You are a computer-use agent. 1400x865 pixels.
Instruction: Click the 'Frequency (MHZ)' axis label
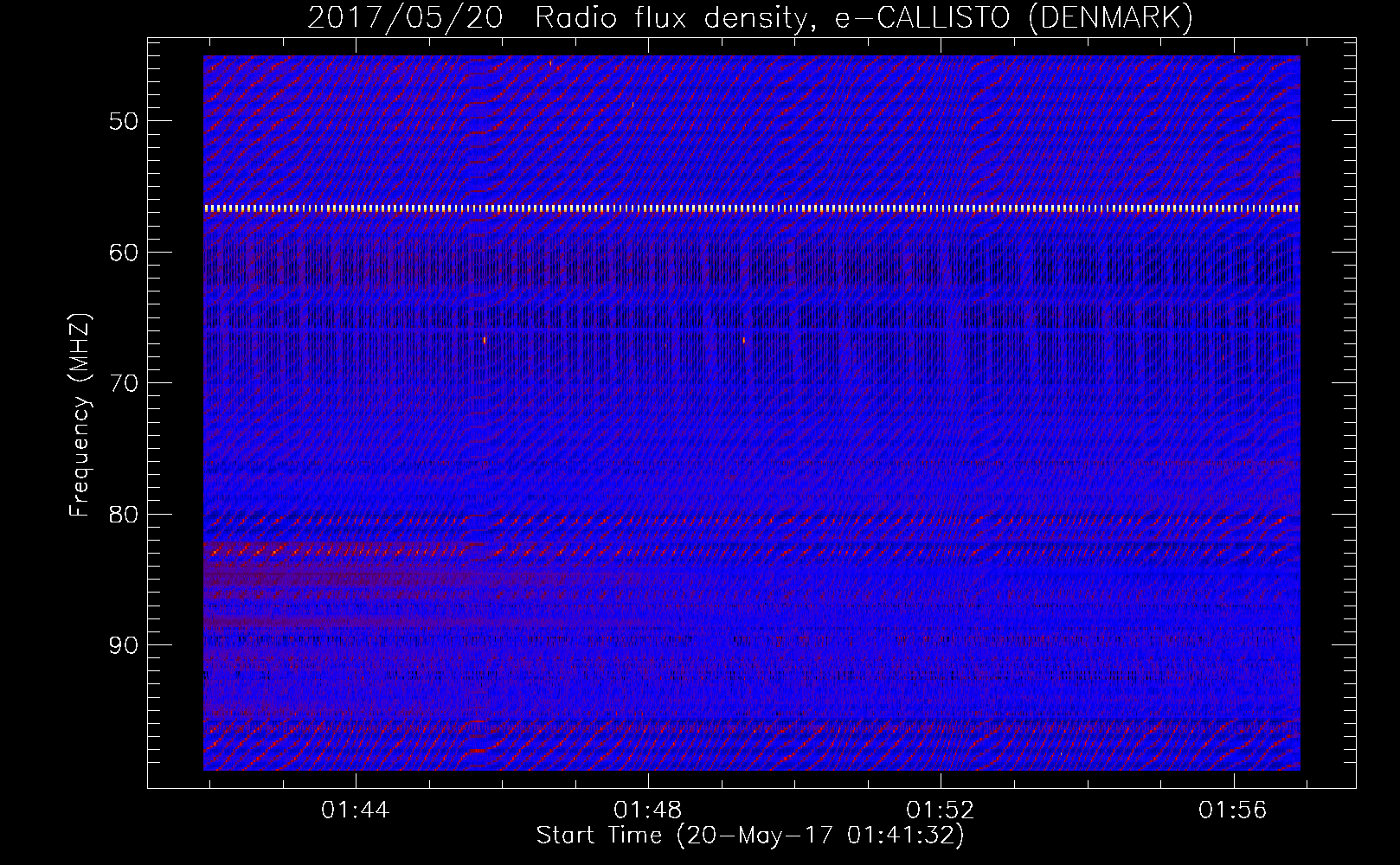pos(80,415)
